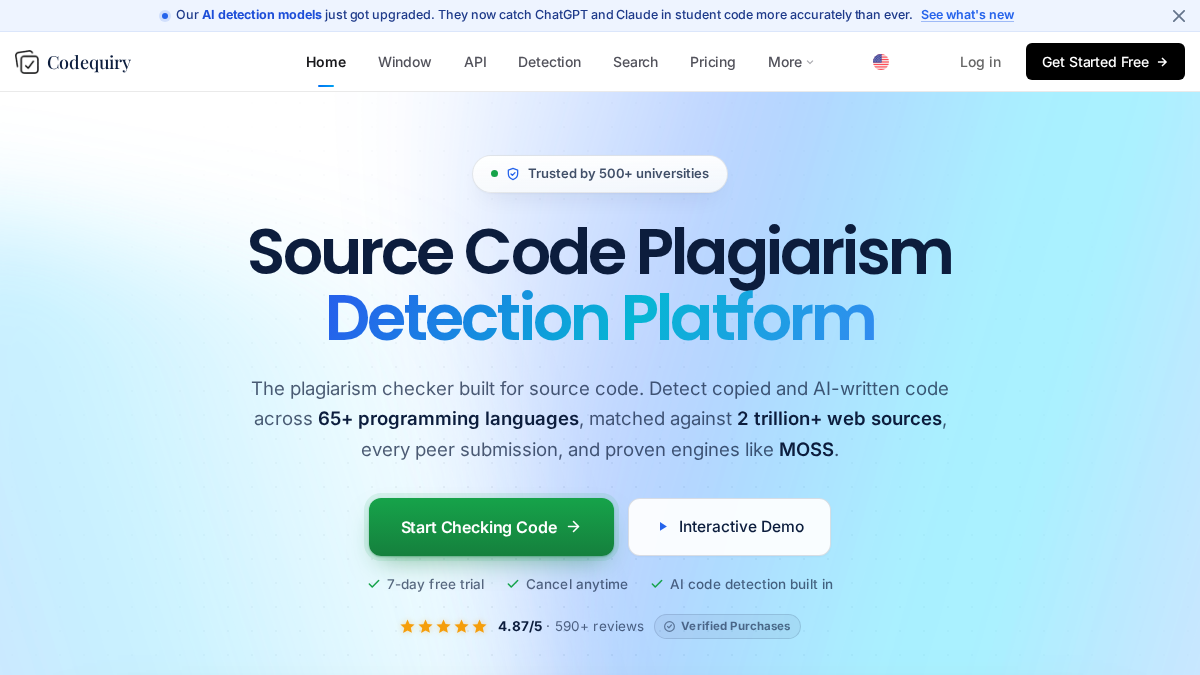The width and height of the screenshot is (1200, 675).
Task: Click the play icon in Interactive Demo
Action: 663,527
